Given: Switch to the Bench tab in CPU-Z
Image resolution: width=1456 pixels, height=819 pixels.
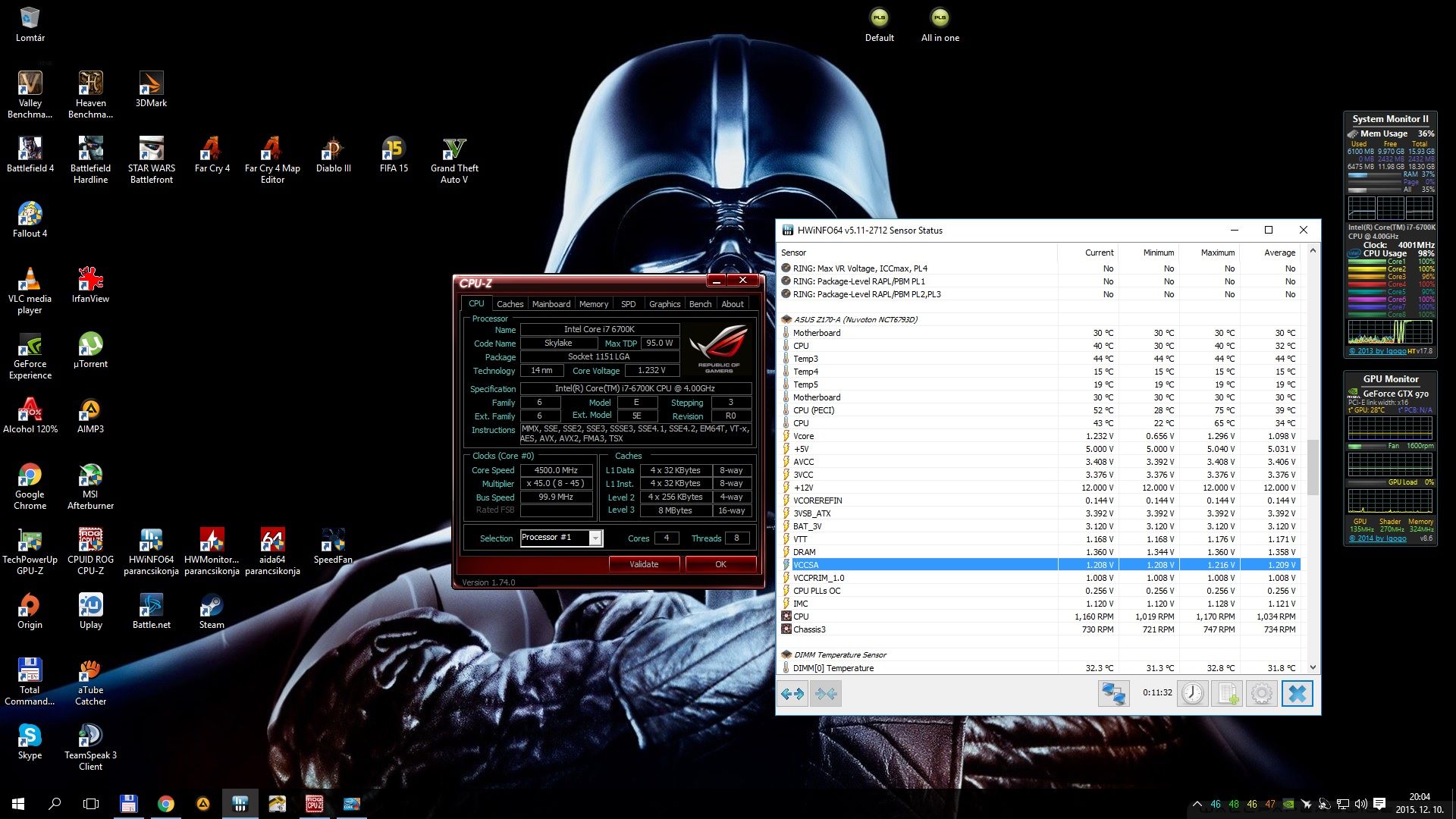Looking at the screenshot, I should [700, 303].
